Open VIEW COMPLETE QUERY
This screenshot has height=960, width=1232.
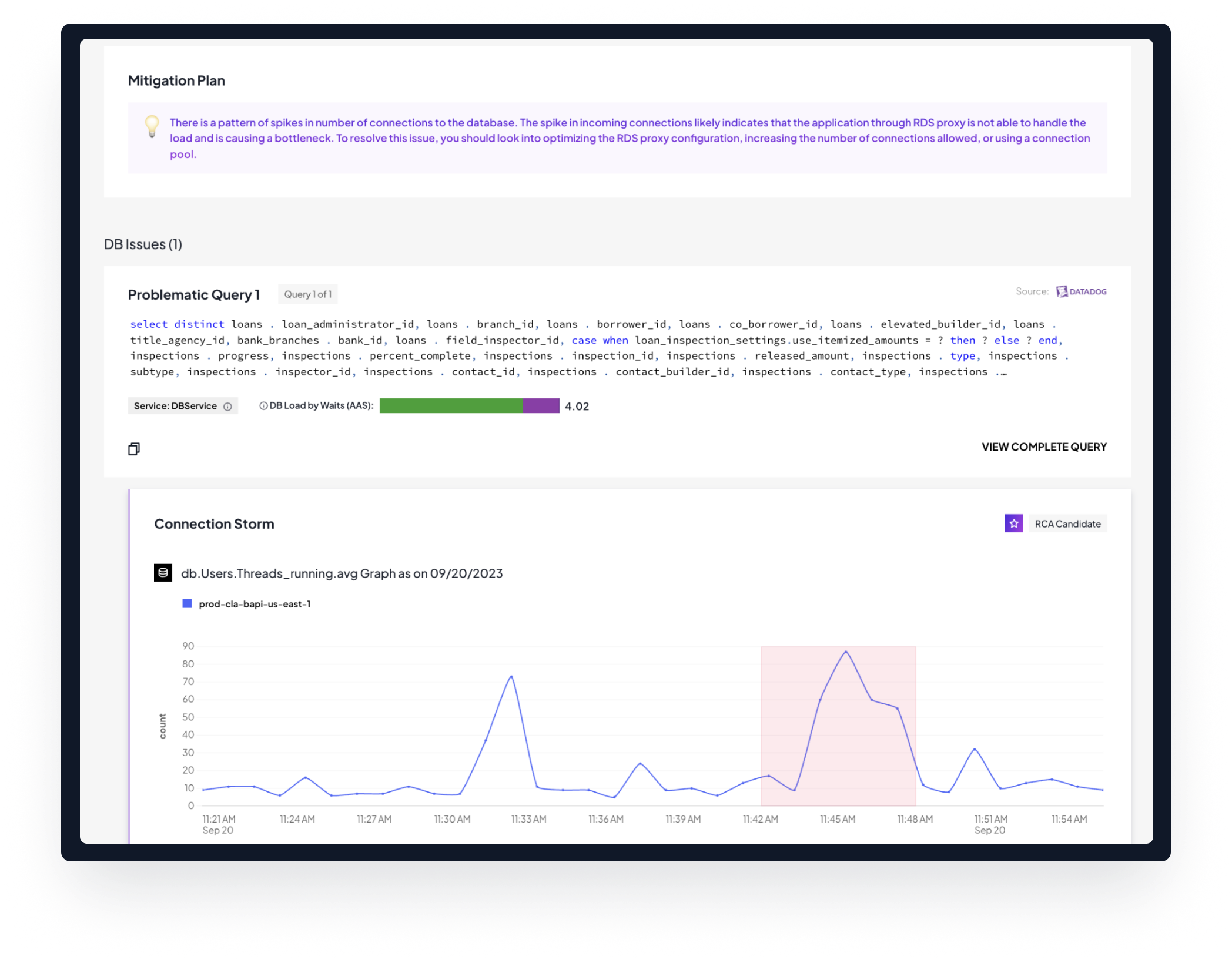tap(1043, 447)
